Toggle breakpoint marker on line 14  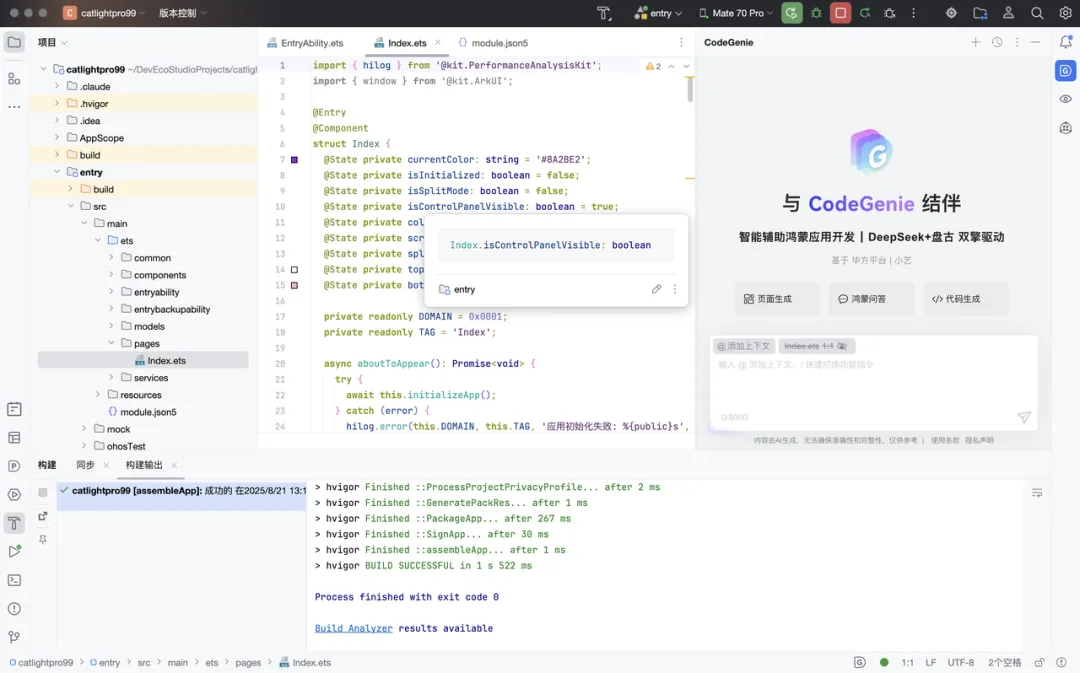point(294,269)
